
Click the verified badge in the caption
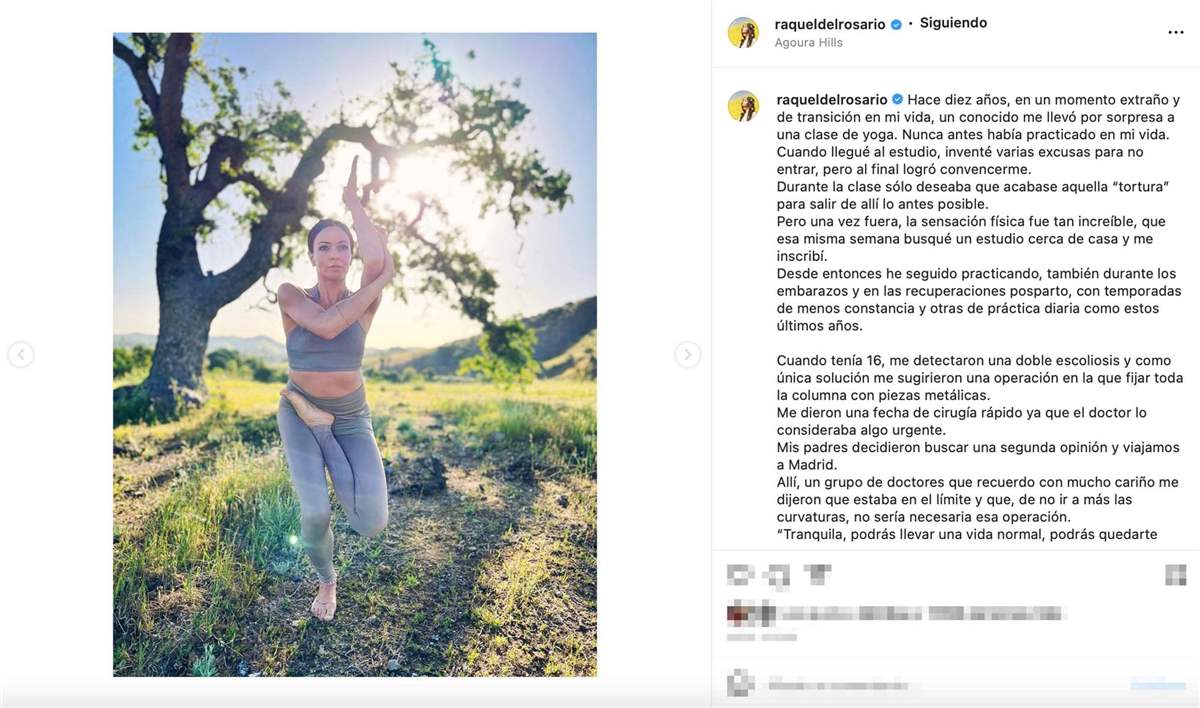coord(898,100)
